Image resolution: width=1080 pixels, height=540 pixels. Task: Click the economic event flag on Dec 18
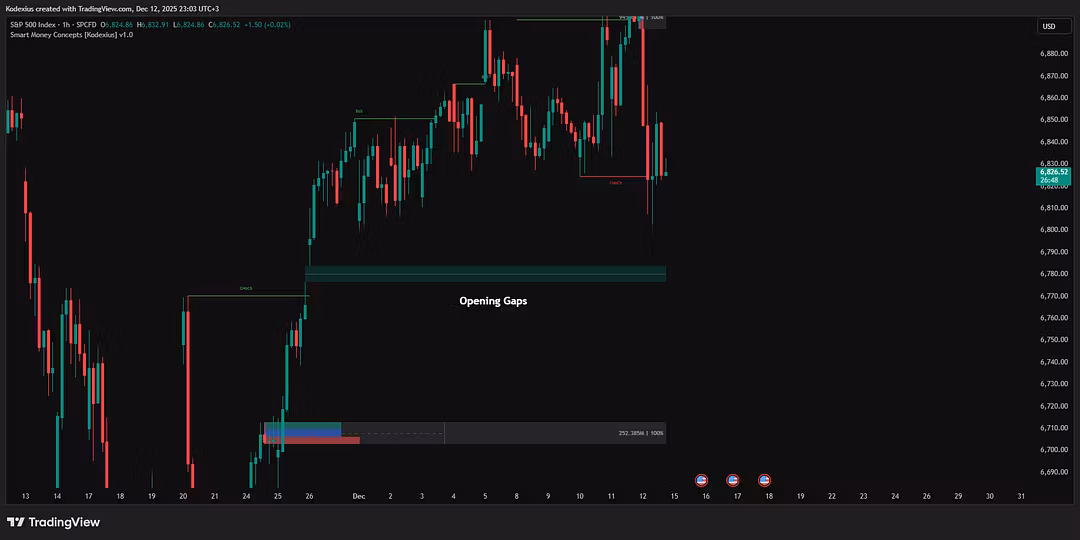click(x=765, y=480)
